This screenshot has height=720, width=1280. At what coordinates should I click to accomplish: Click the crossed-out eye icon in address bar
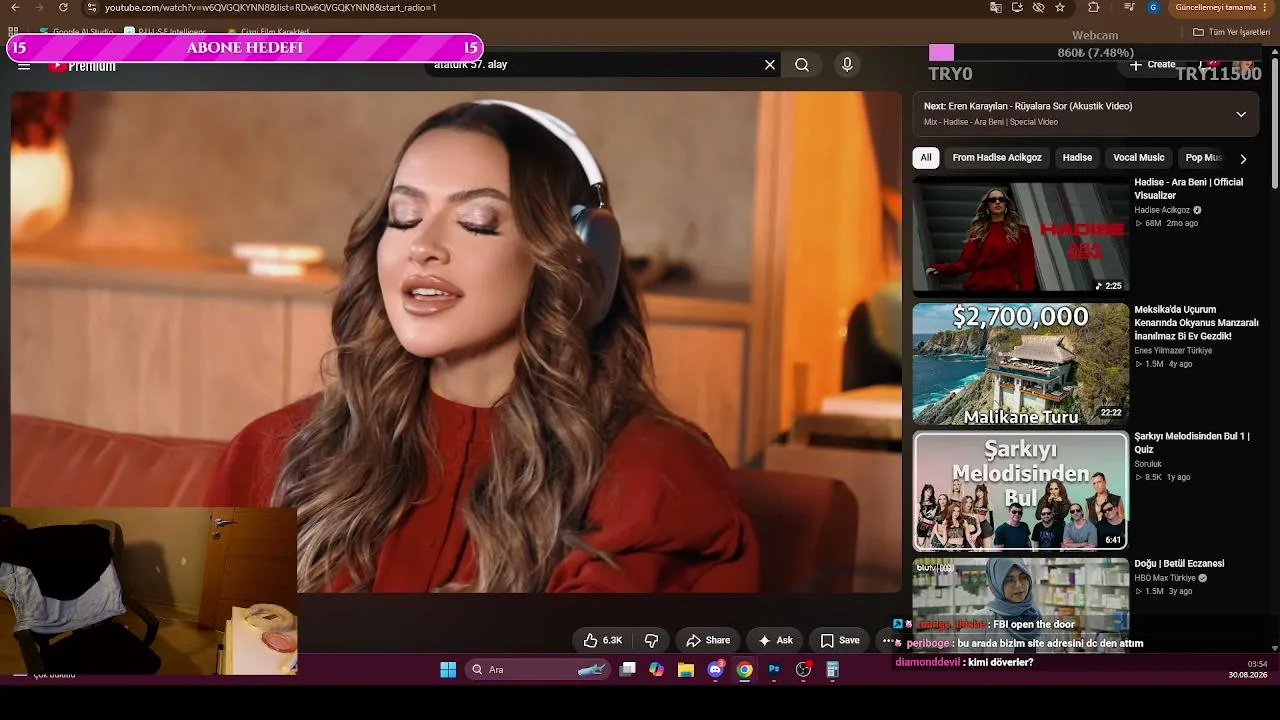point(1038,8)
